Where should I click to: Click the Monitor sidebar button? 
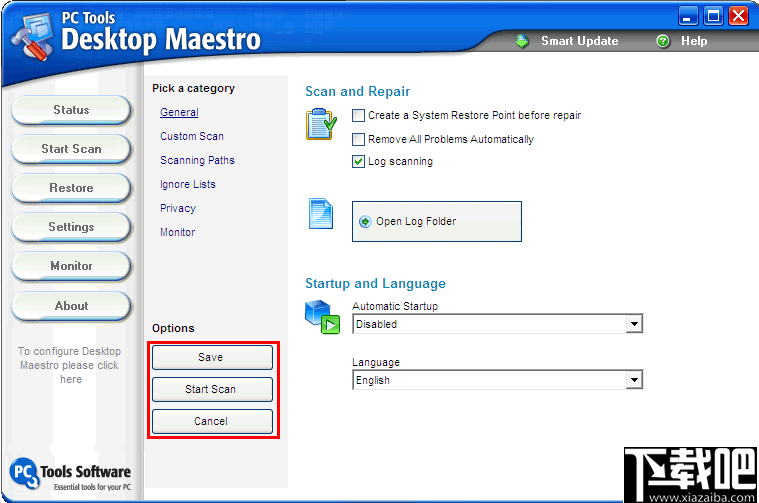pos(71,266)
